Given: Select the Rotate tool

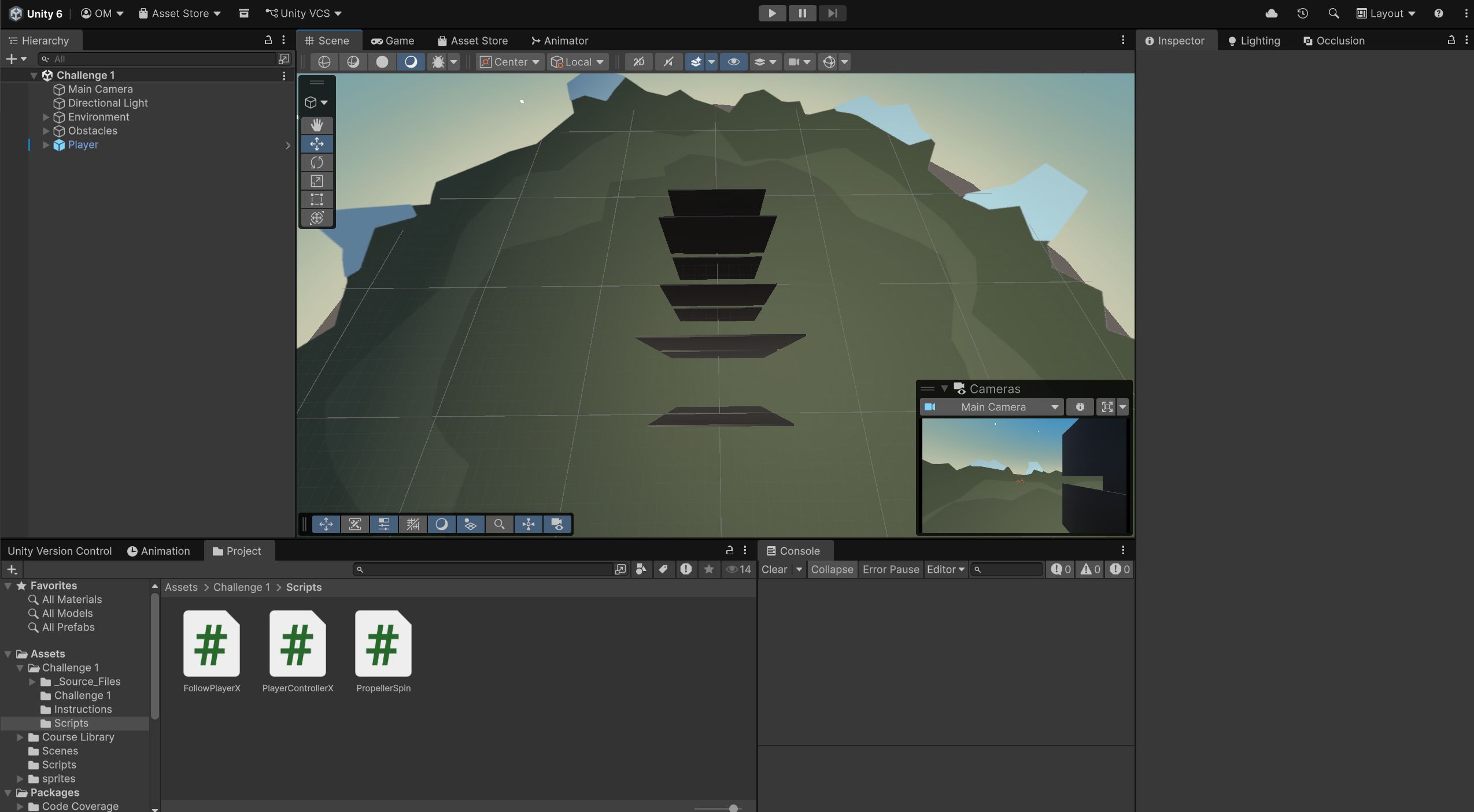Looking at the screenshot, I should (x=316, y=162).
